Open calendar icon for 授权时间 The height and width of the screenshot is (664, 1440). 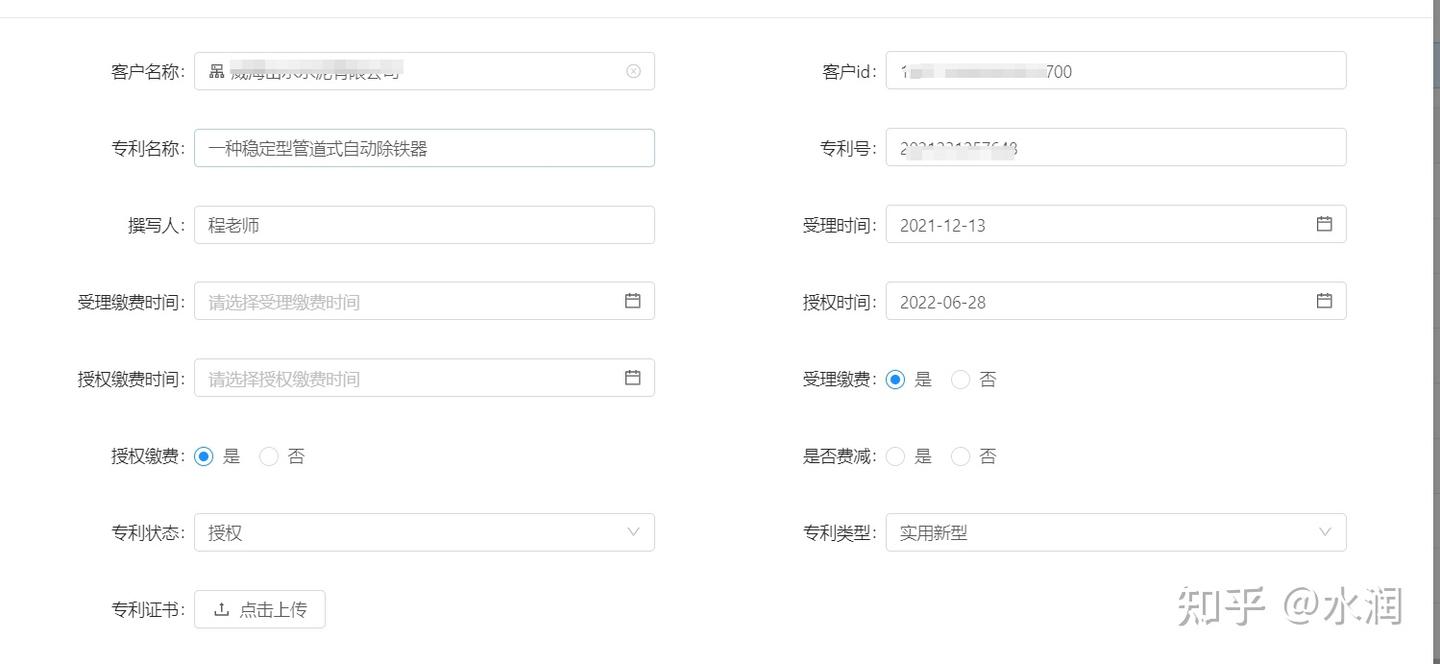[1324, 301]
